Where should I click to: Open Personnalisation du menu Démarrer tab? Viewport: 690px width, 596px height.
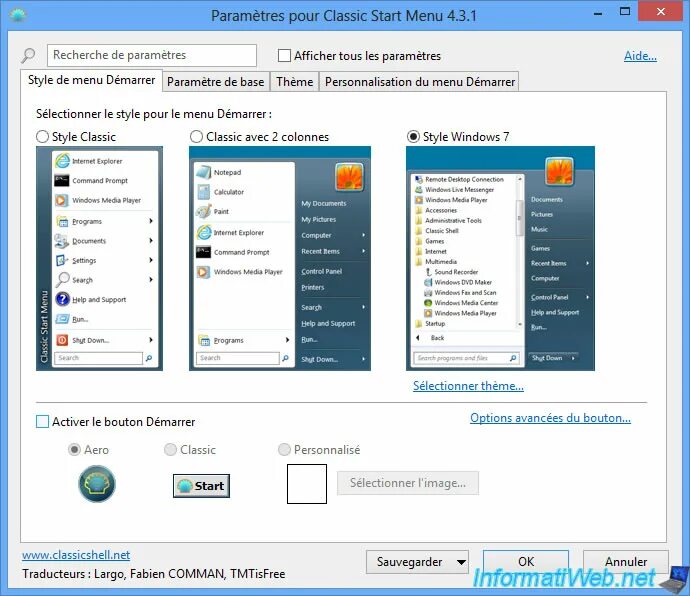point(419,82)
